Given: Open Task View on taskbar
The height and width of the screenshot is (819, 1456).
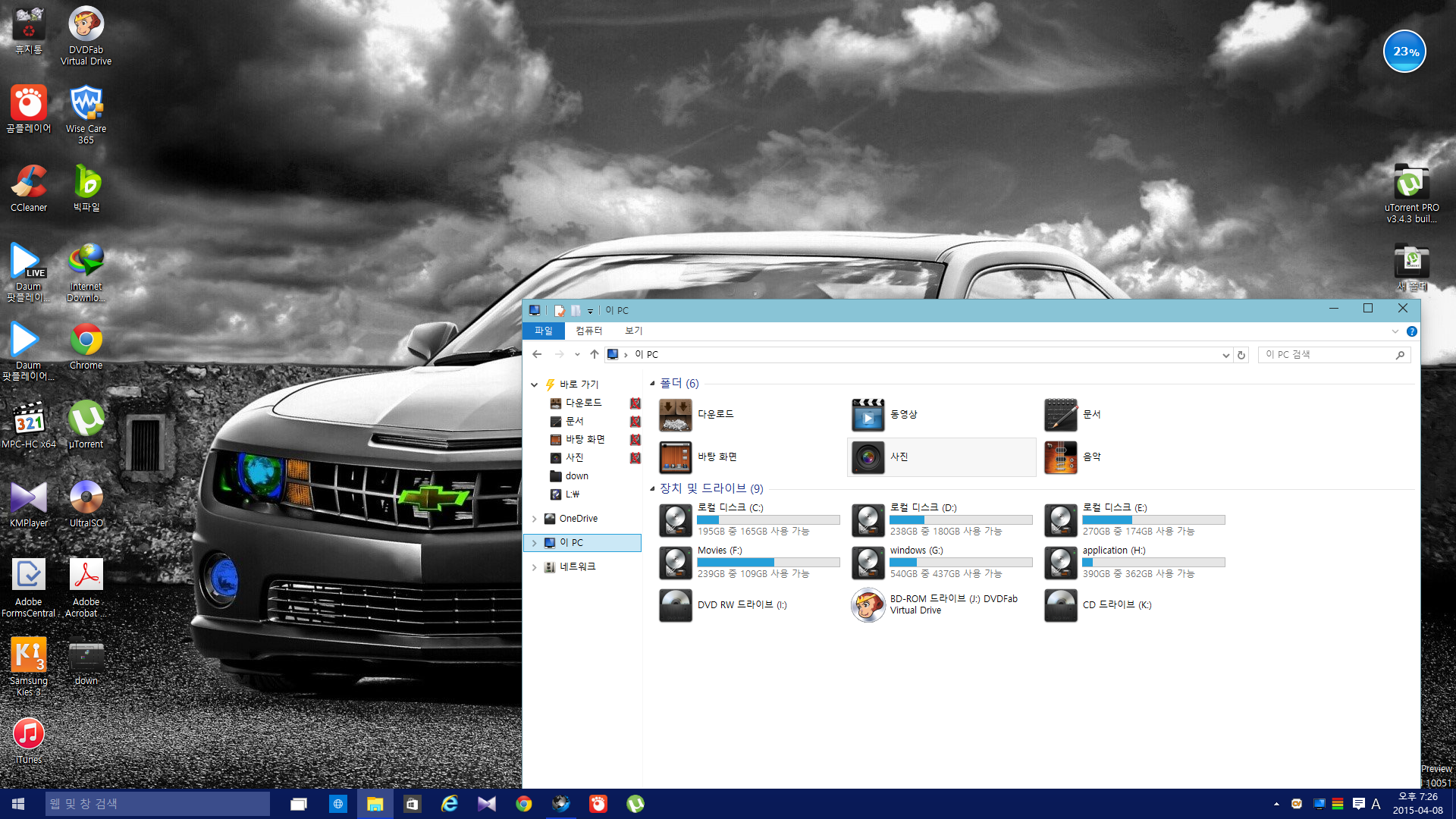Looking at the screenshot, I should point(299,804).
